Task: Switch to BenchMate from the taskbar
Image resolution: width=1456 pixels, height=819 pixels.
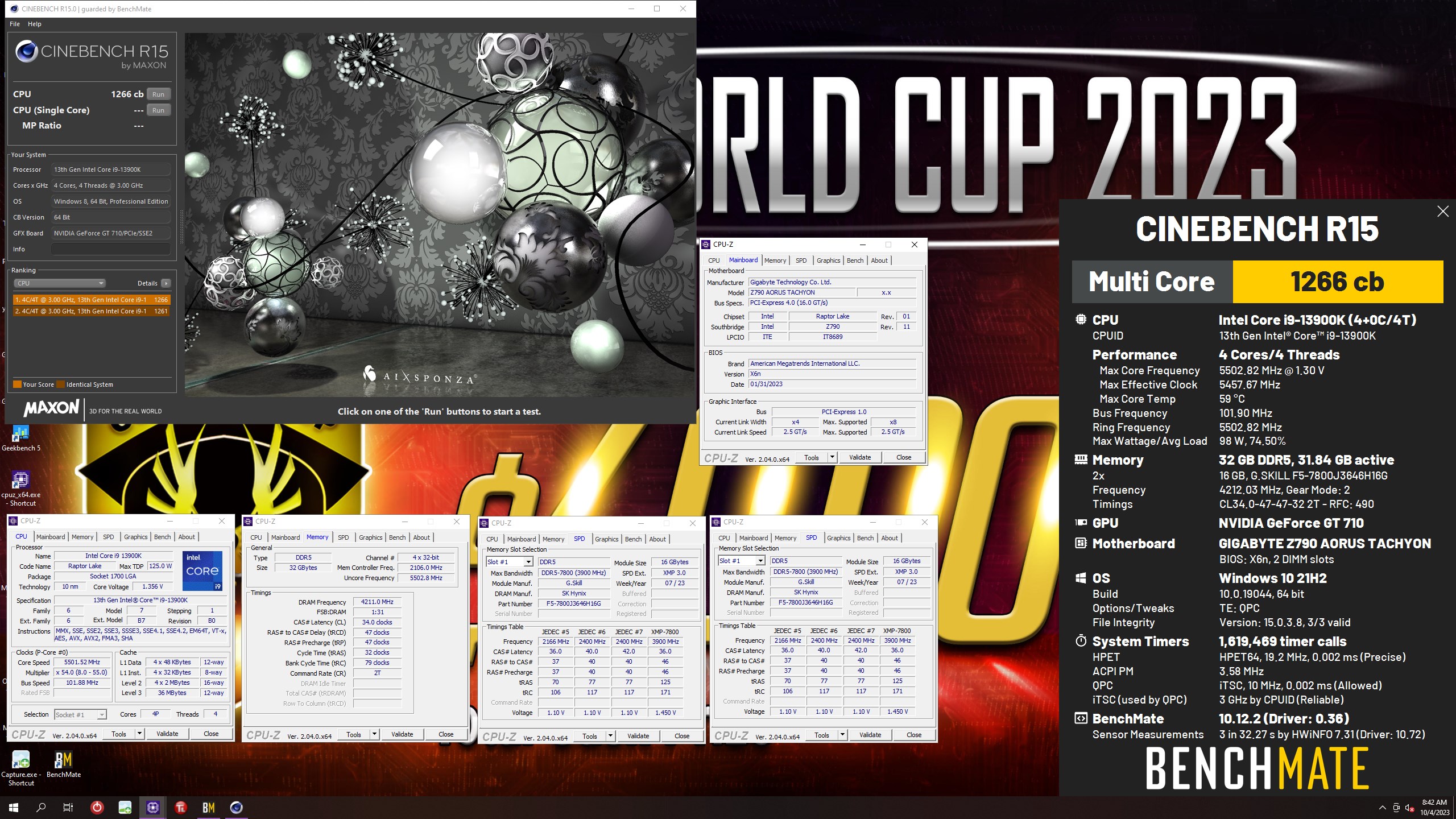Action: point(209,807)
